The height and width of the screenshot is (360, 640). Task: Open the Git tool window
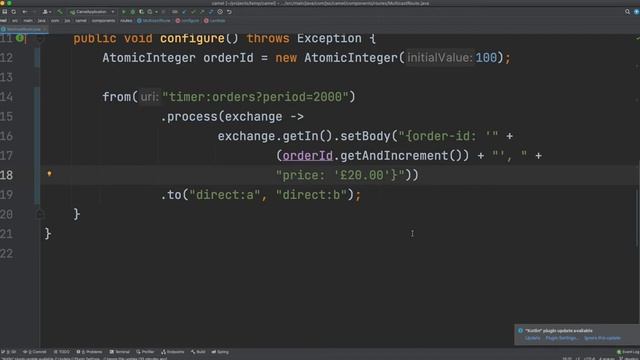point(9,352)
